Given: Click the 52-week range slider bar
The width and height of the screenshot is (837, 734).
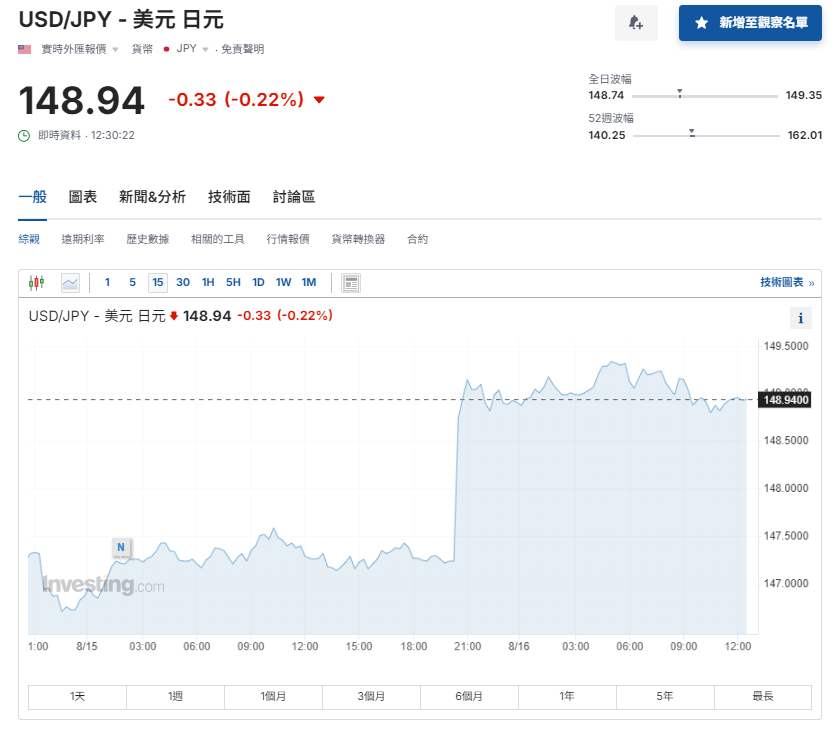Looking at the screenshot, I should coord(705,135).
